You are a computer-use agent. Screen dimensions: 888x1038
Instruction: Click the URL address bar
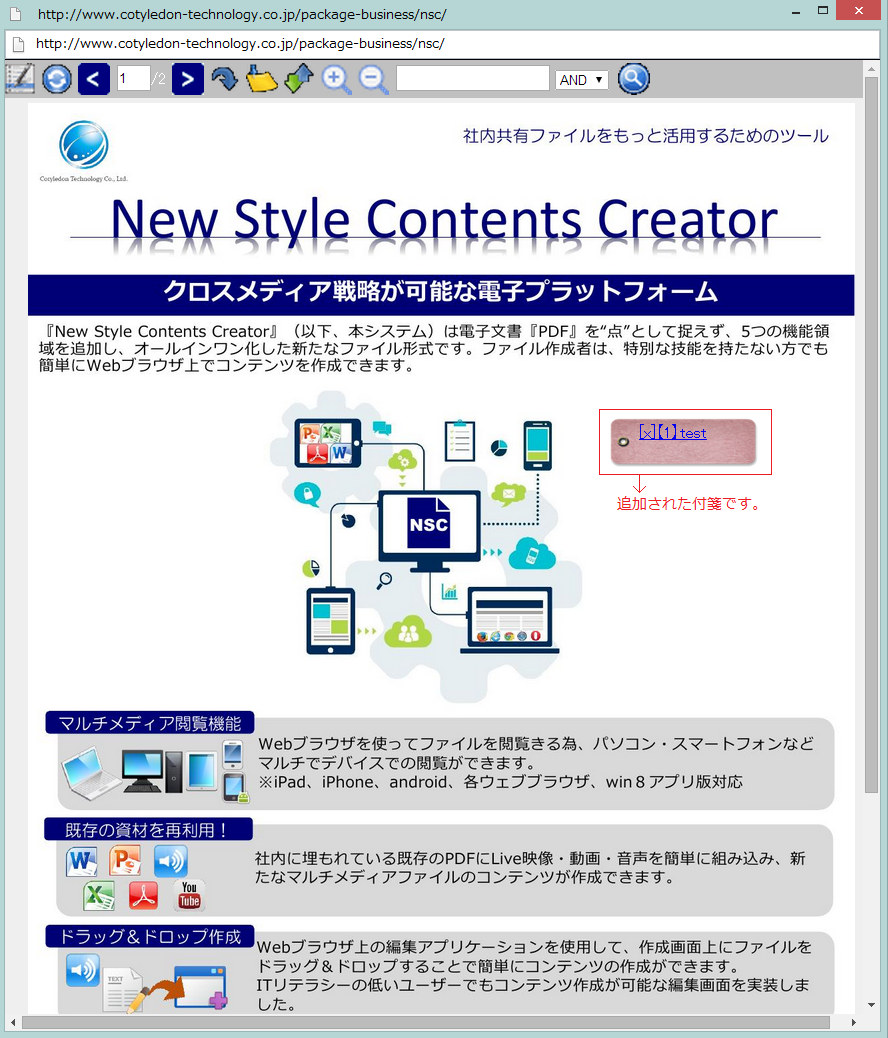(x=442, y=44)
